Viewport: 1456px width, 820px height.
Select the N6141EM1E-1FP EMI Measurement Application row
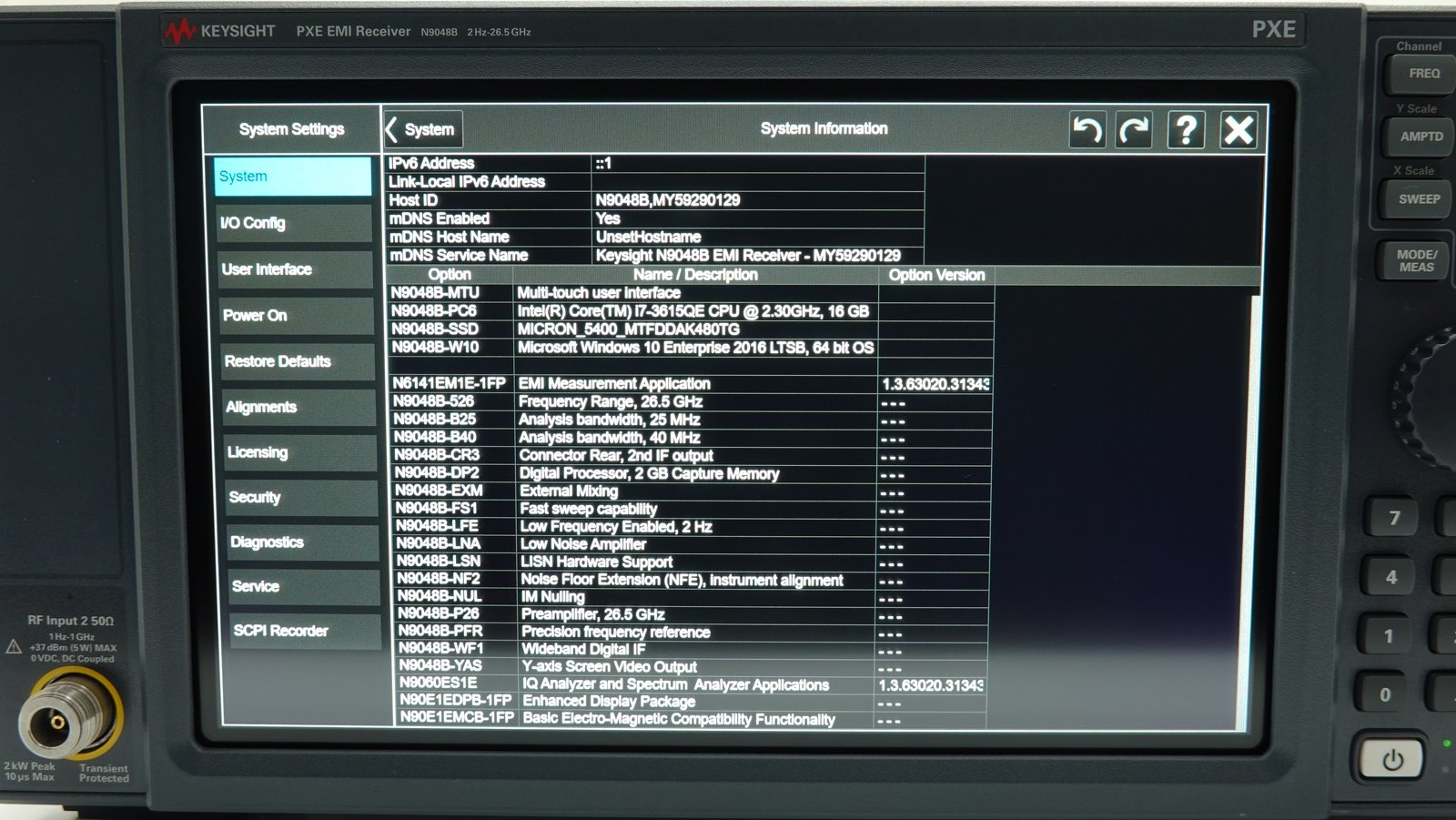[x=691, y=384]
